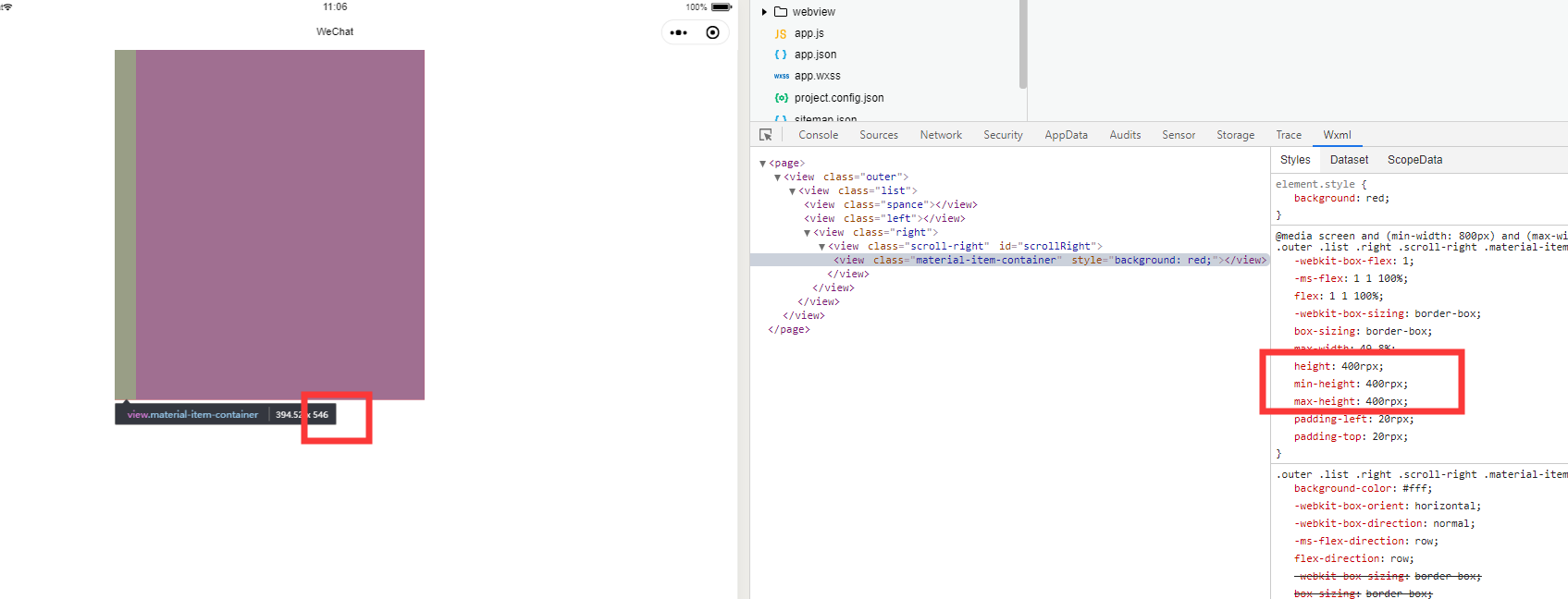The image size is (1568, 599).
Task: Click the background-color: #fff property
Action: click(1363, 489)
